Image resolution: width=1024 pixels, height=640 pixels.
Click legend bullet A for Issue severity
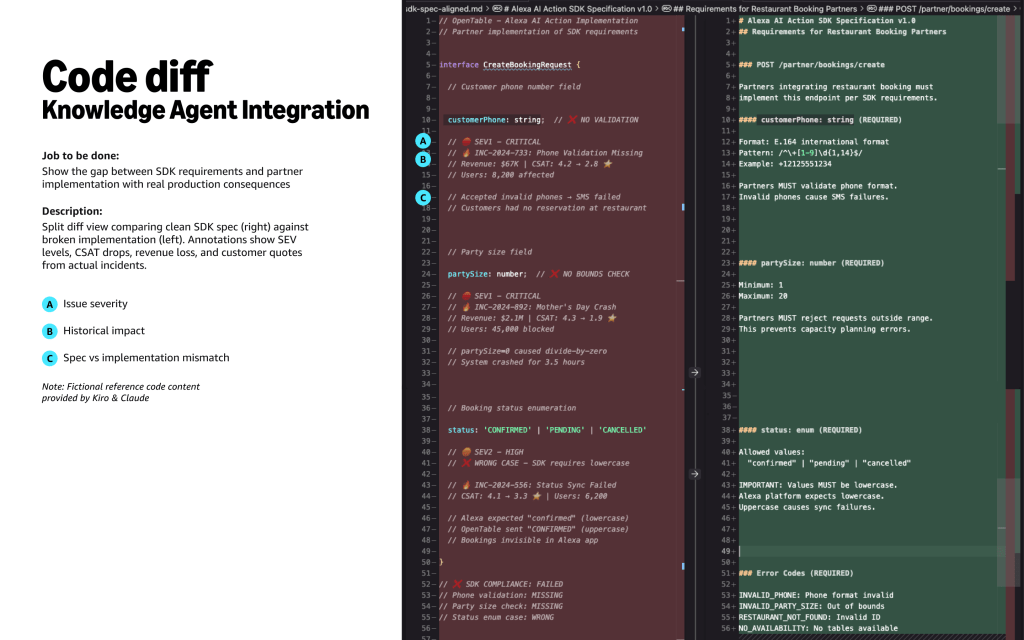click(x=49, y=304)
